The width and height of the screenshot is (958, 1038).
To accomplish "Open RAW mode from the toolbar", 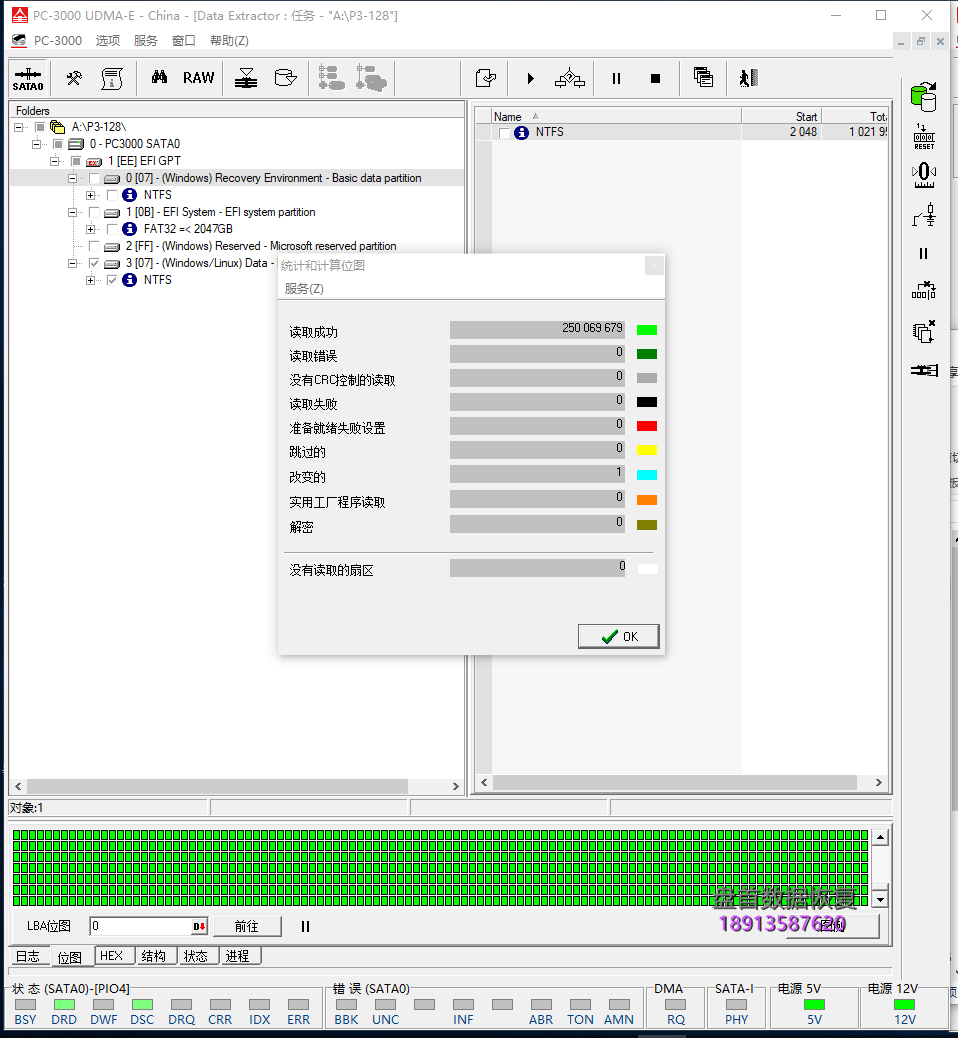I will click(x=197, y=77).
